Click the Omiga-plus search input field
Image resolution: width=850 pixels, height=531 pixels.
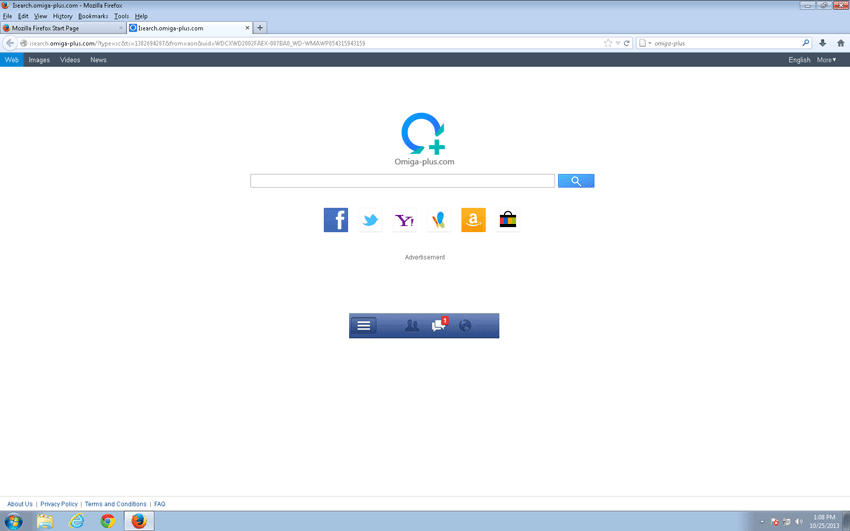pyautogui.click(x=402, y=181)
